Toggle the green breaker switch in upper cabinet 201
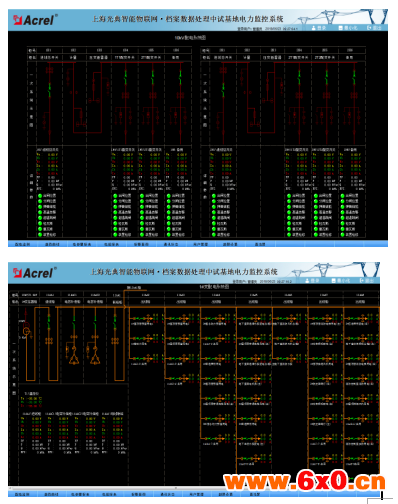398x504 pixels. pyautogui.click(x=223, y=89)
